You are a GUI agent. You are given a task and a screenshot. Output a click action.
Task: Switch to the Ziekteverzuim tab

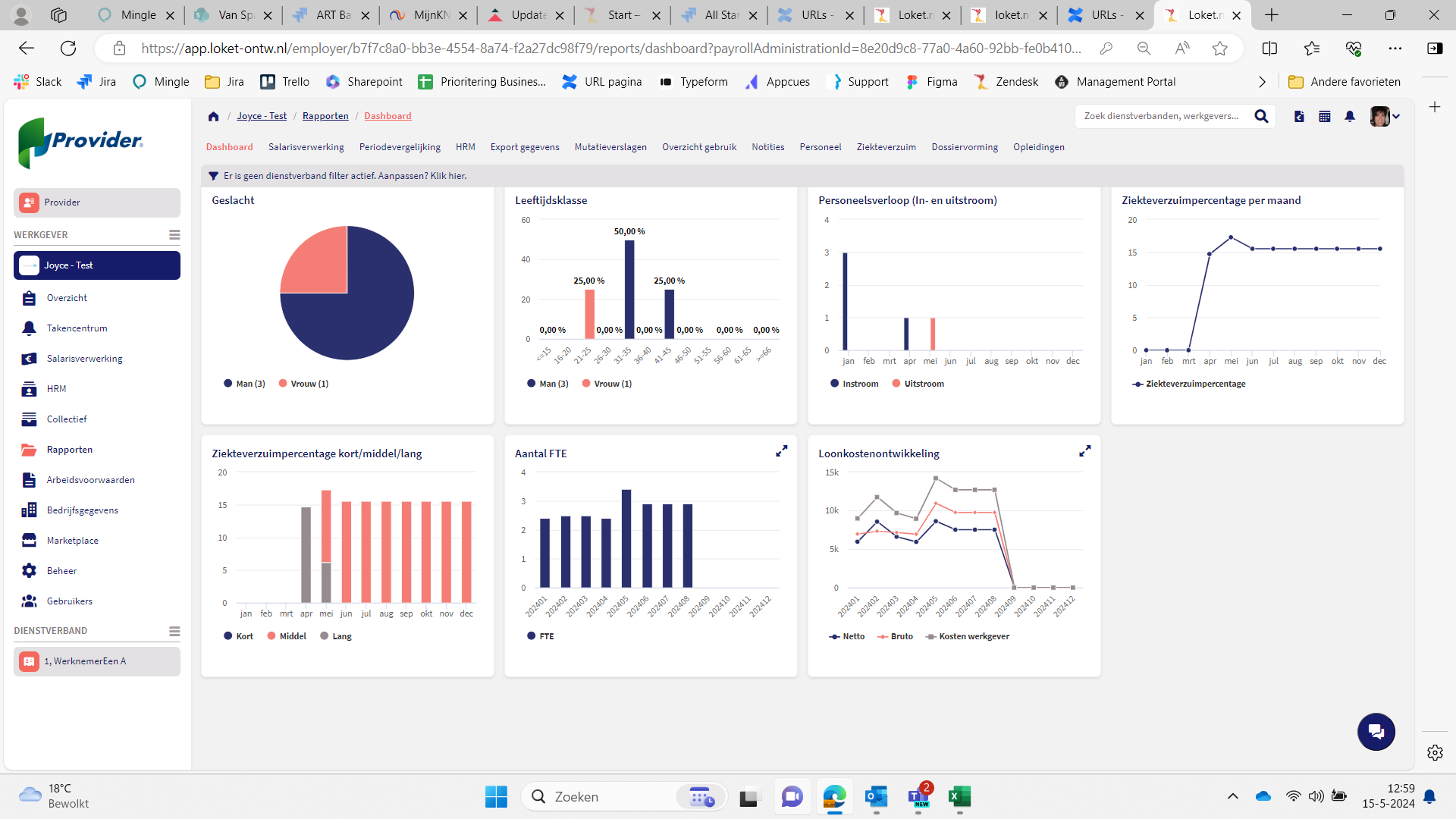[886, 147]
